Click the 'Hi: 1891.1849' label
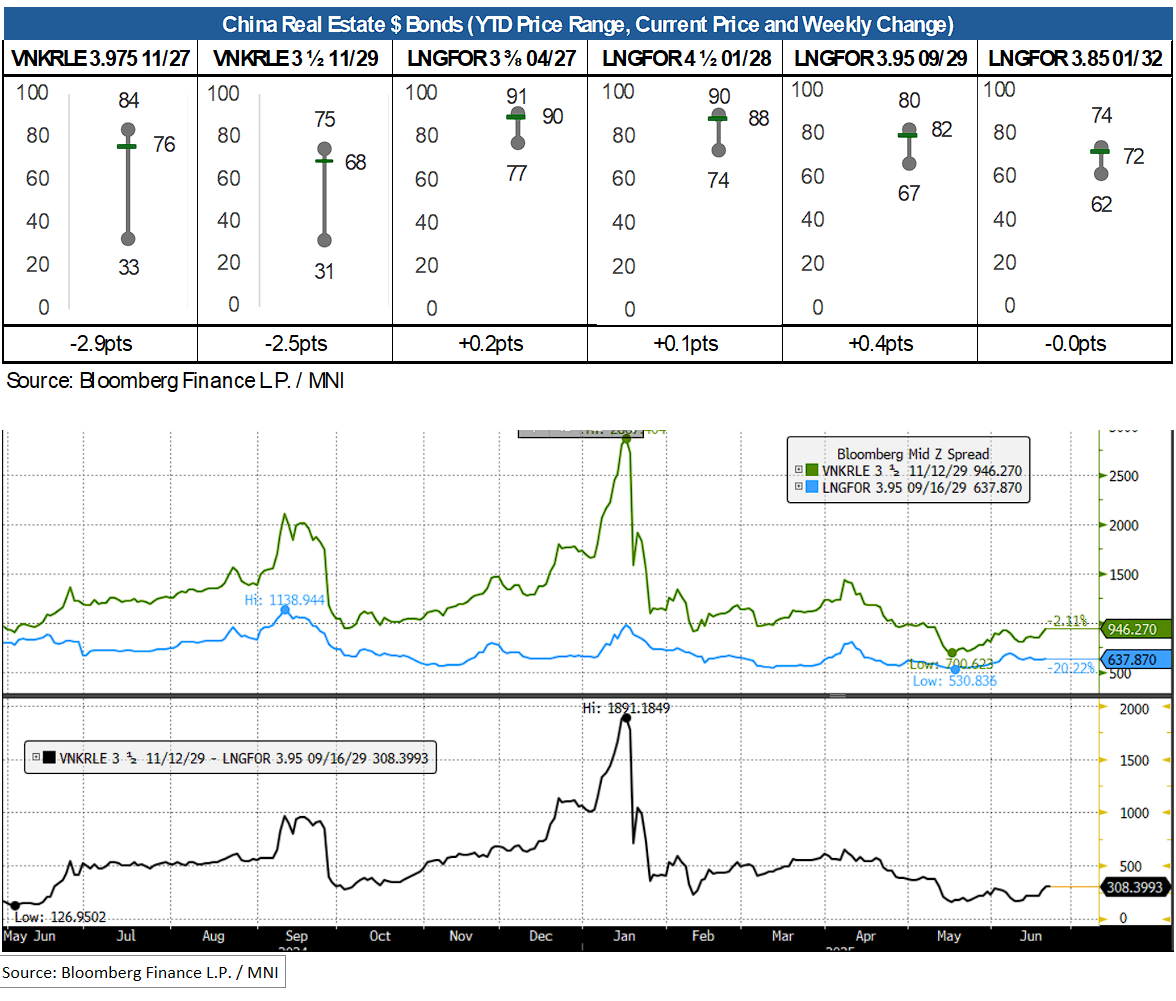 pos(626,708)
